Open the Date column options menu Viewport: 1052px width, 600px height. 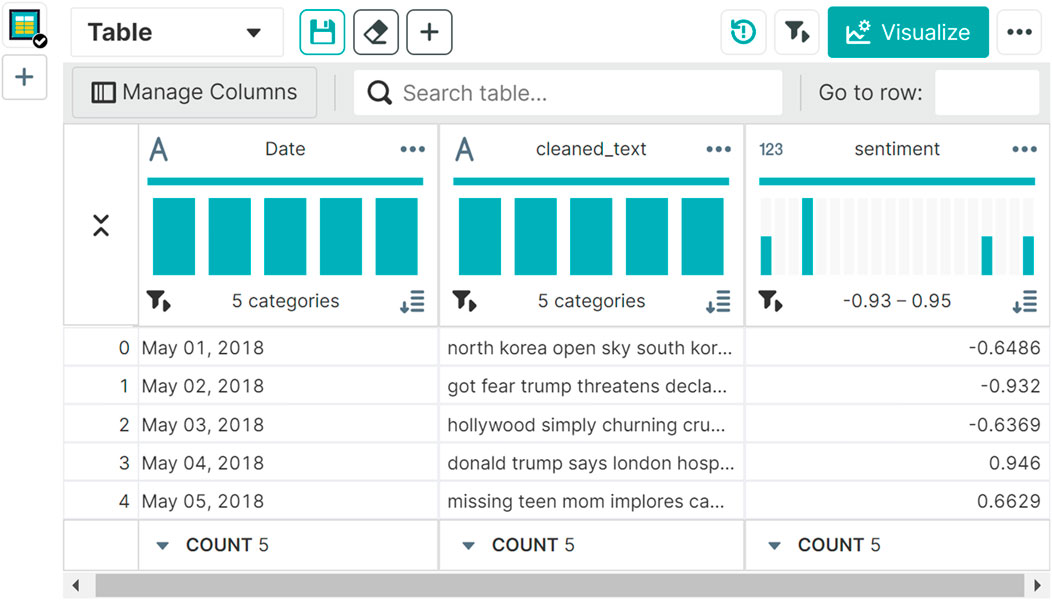[x=413, y=149]
